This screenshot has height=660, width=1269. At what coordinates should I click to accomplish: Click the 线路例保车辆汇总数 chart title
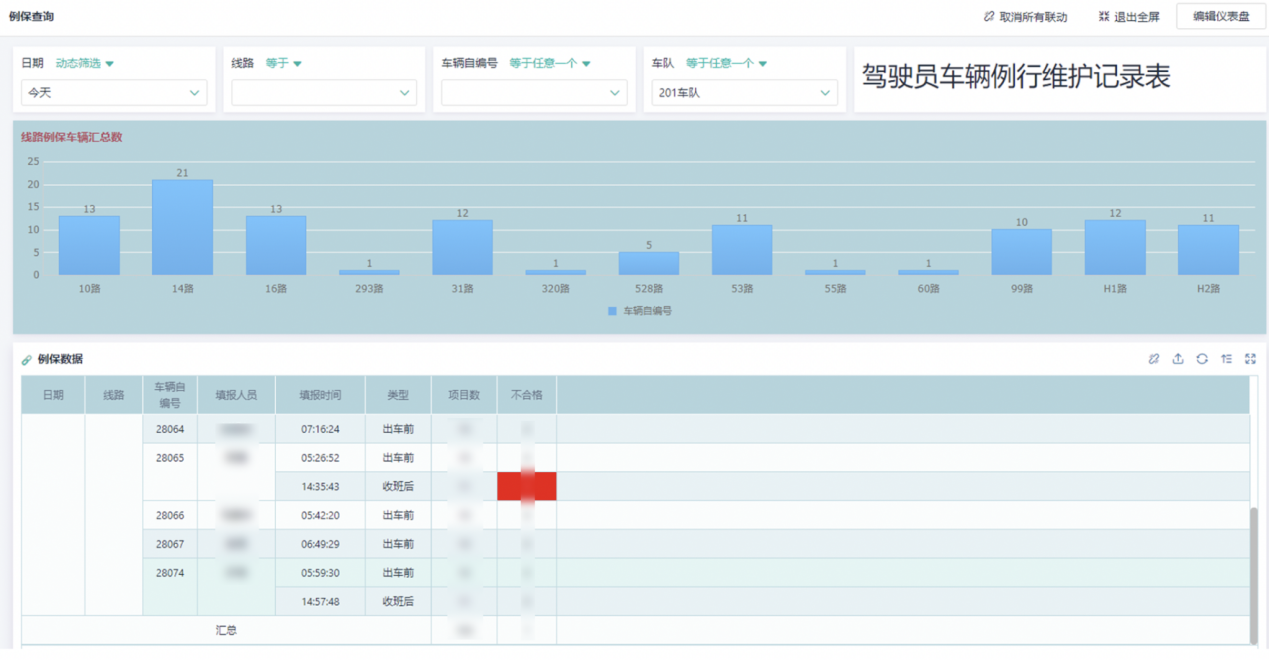pos(71,137)
